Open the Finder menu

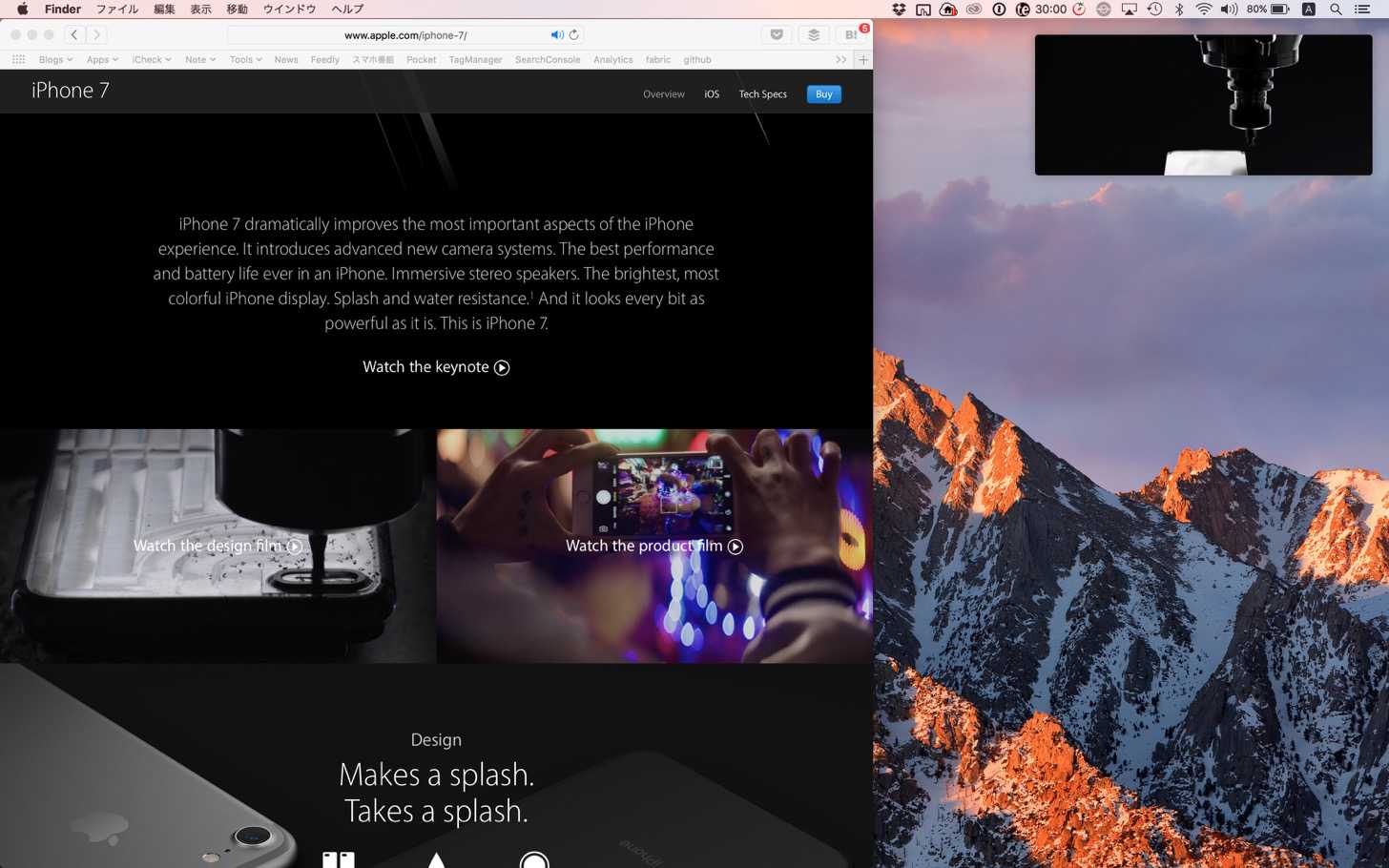(63, 10)
